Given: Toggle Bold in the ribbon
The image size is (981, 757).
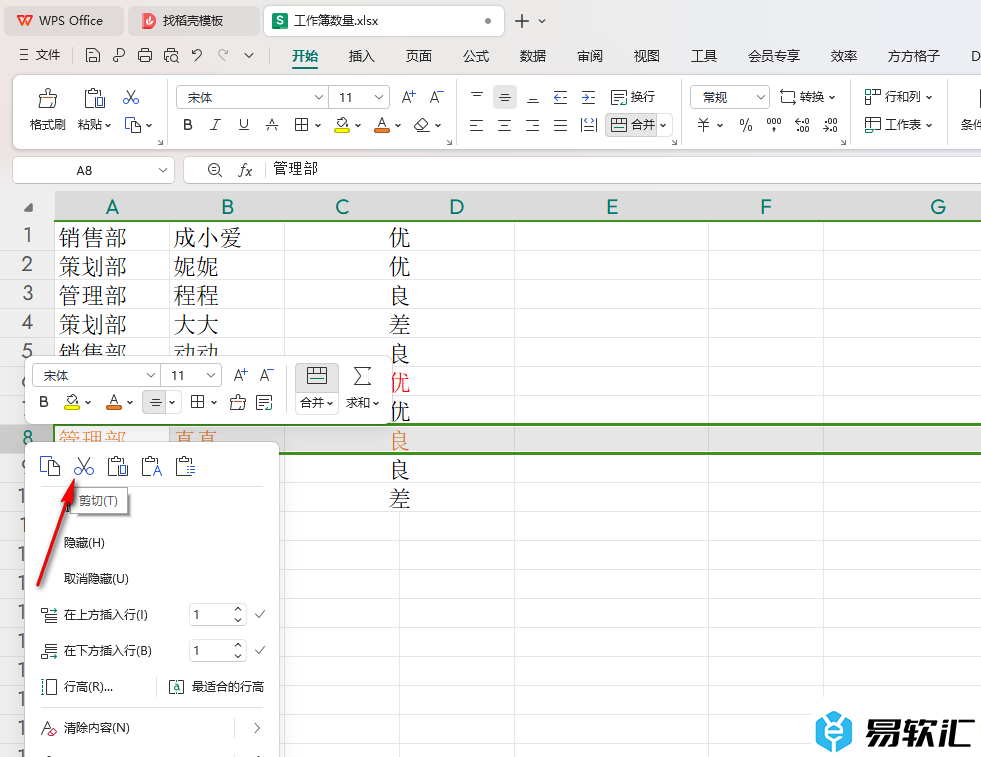Looking at the screenshot, I should [188, 125].
